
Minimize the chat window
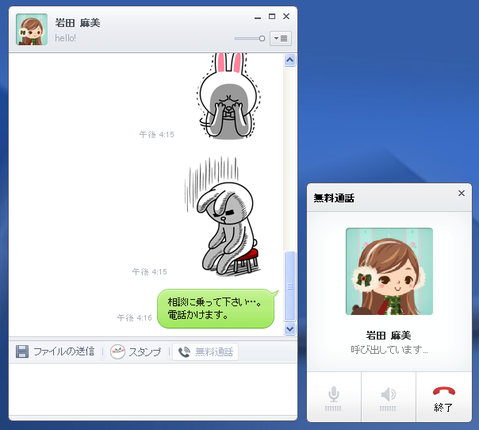[x=257, y=17]
